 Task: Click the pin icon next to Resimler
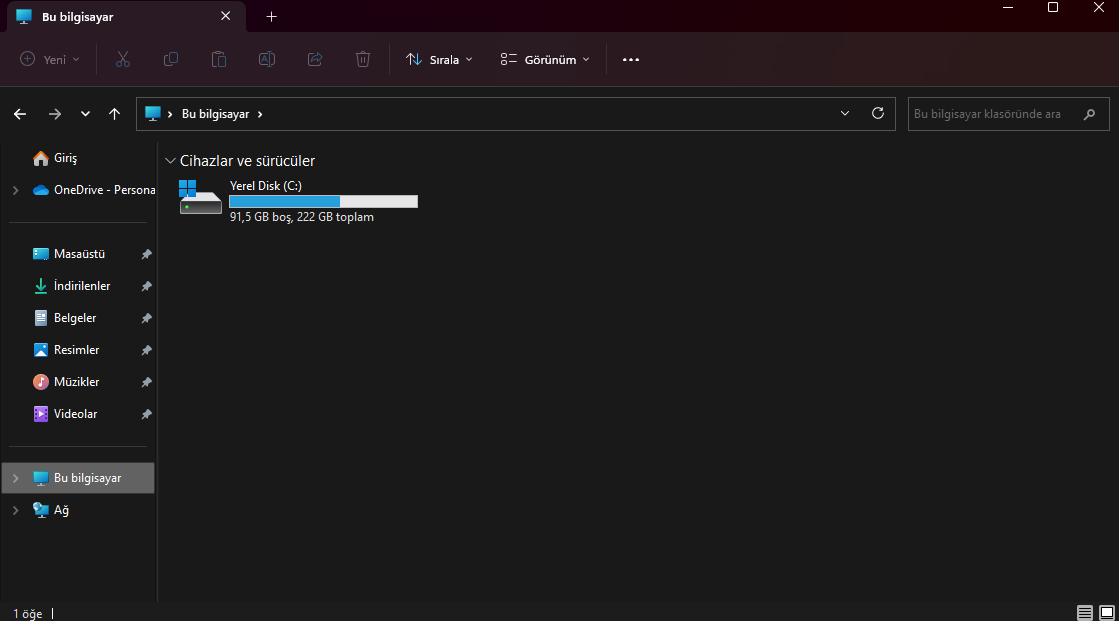146,350
